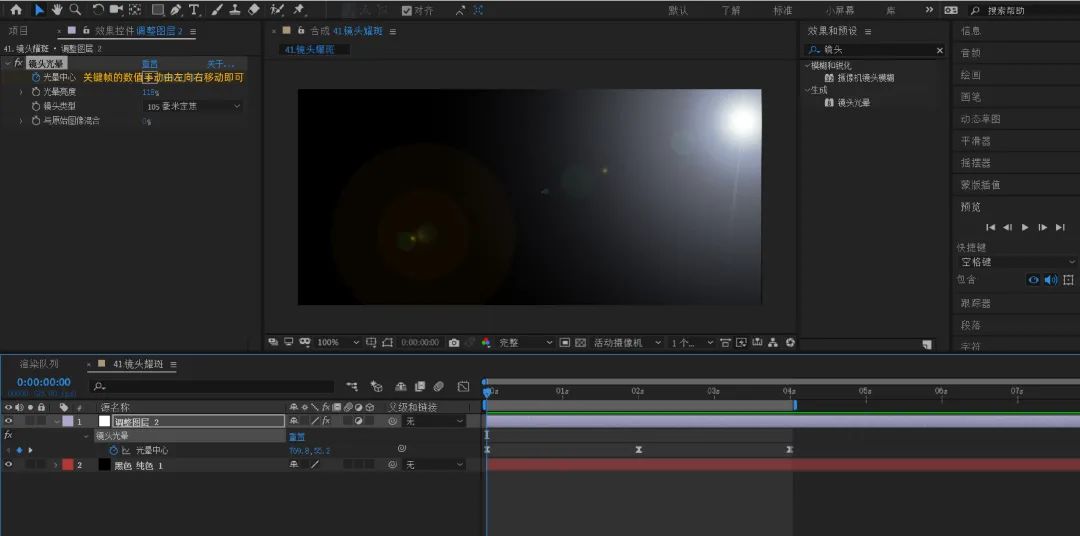
Task: Select the 摄像机镜头模糊 effect preset
Action: tap(865, 78)
